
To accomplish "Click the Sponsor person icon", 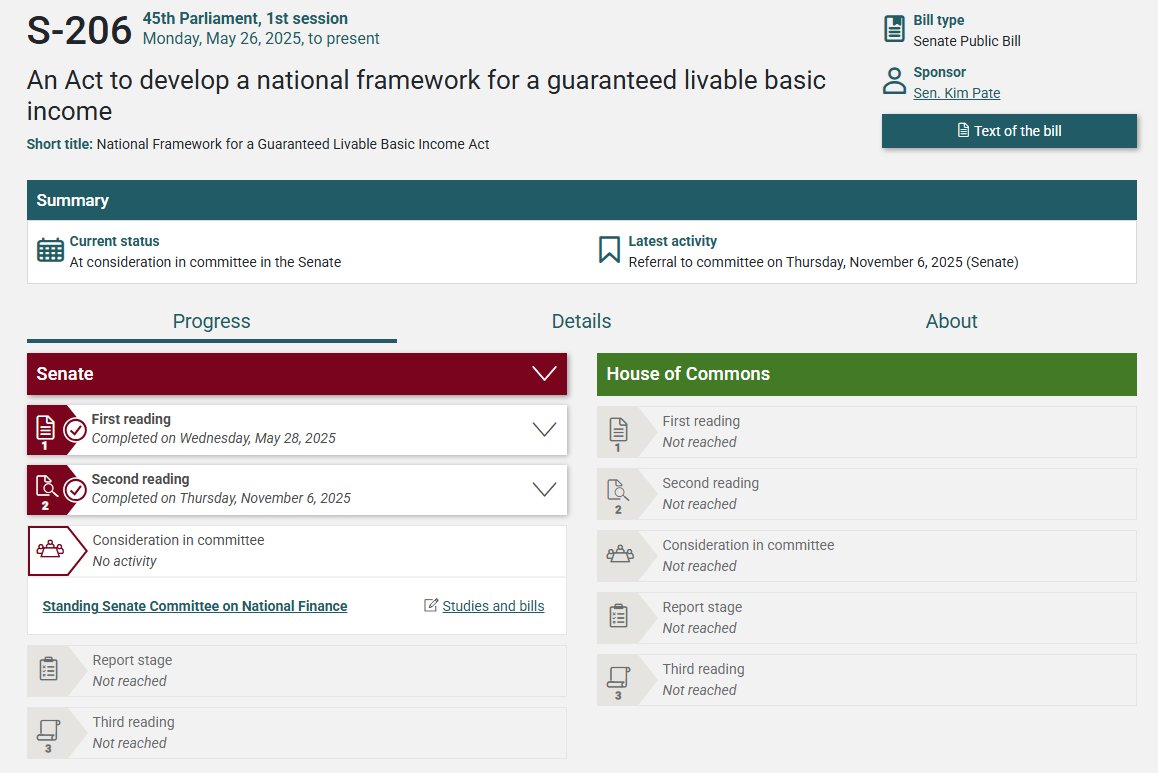I will pyautogui.click(x=894, y=81).
